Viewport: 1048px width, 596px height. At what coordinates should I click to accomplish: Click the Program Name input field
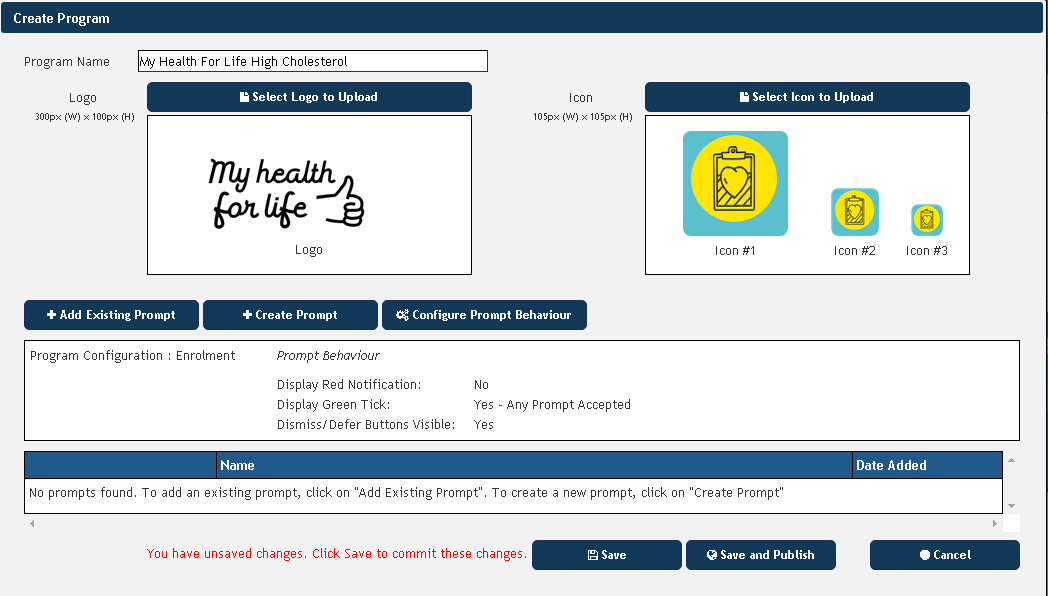click(x=313, y=61)
